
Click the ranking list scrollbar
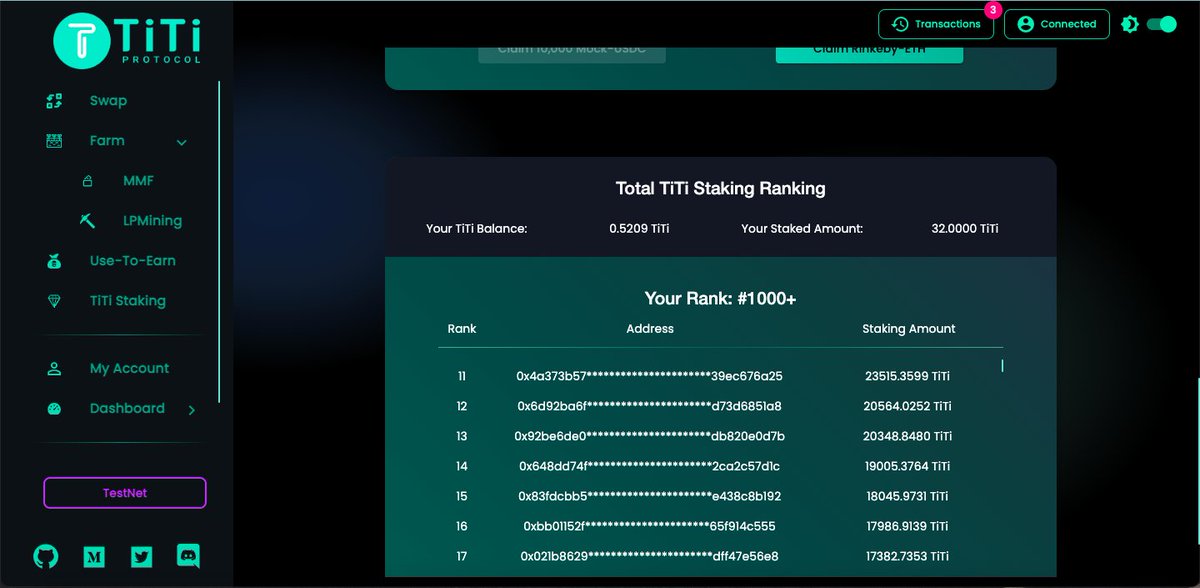pyautogui.click(x=1002, y=366)
